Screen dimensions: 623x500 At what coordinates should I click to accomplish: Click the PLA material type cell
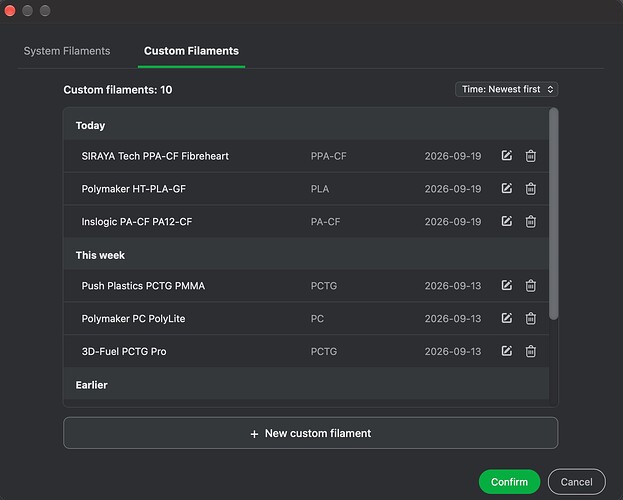[320, 189]
